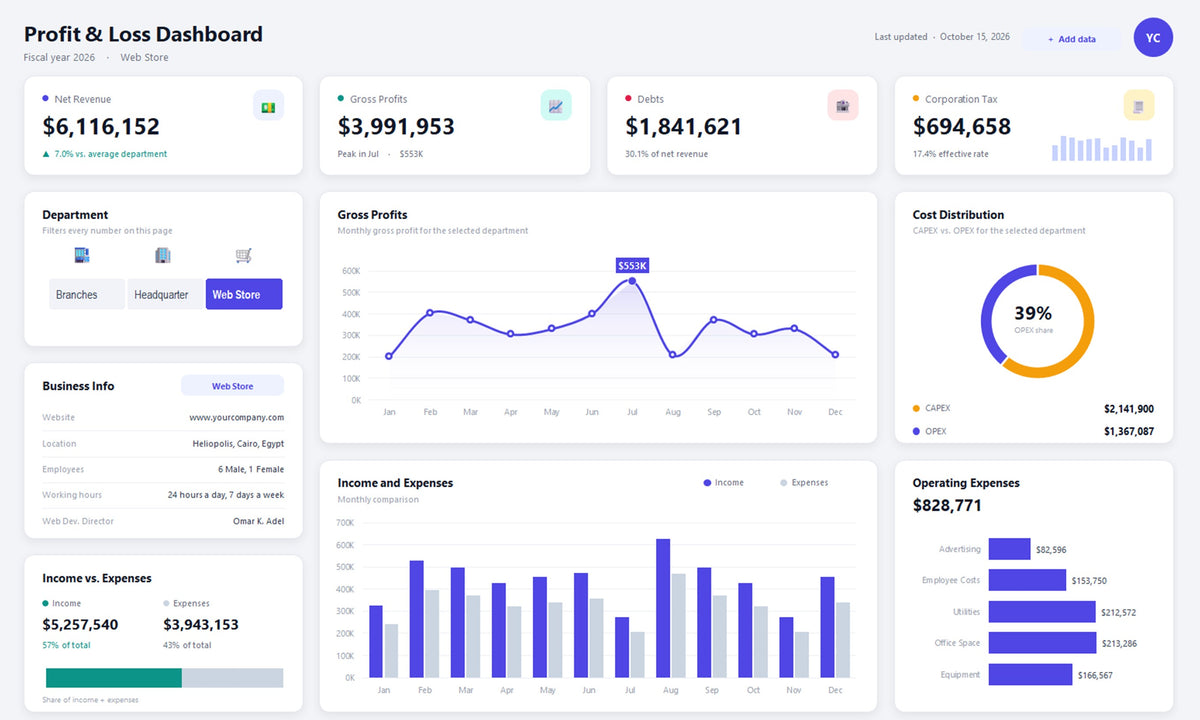1200x720 pixels.
Task: Select the Web Store department filter
Action: click(x=244, y=294)
